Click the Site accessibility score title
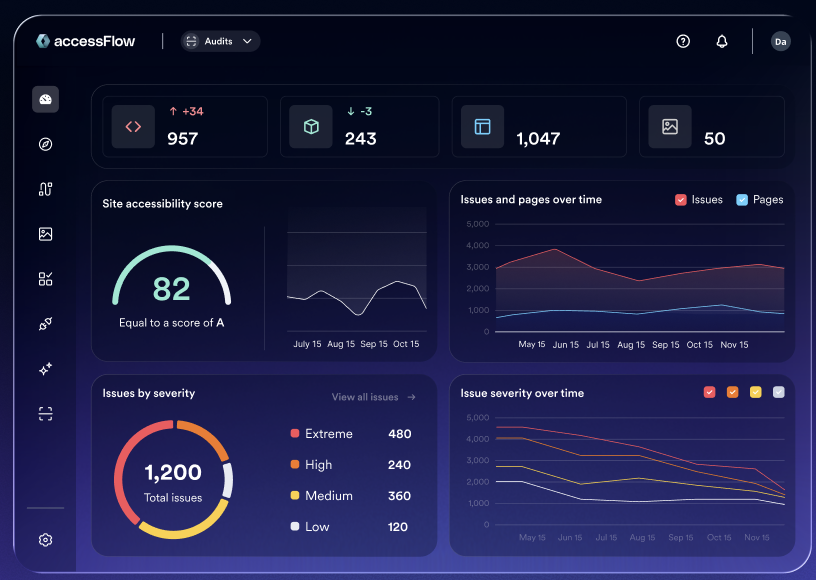 162,204
